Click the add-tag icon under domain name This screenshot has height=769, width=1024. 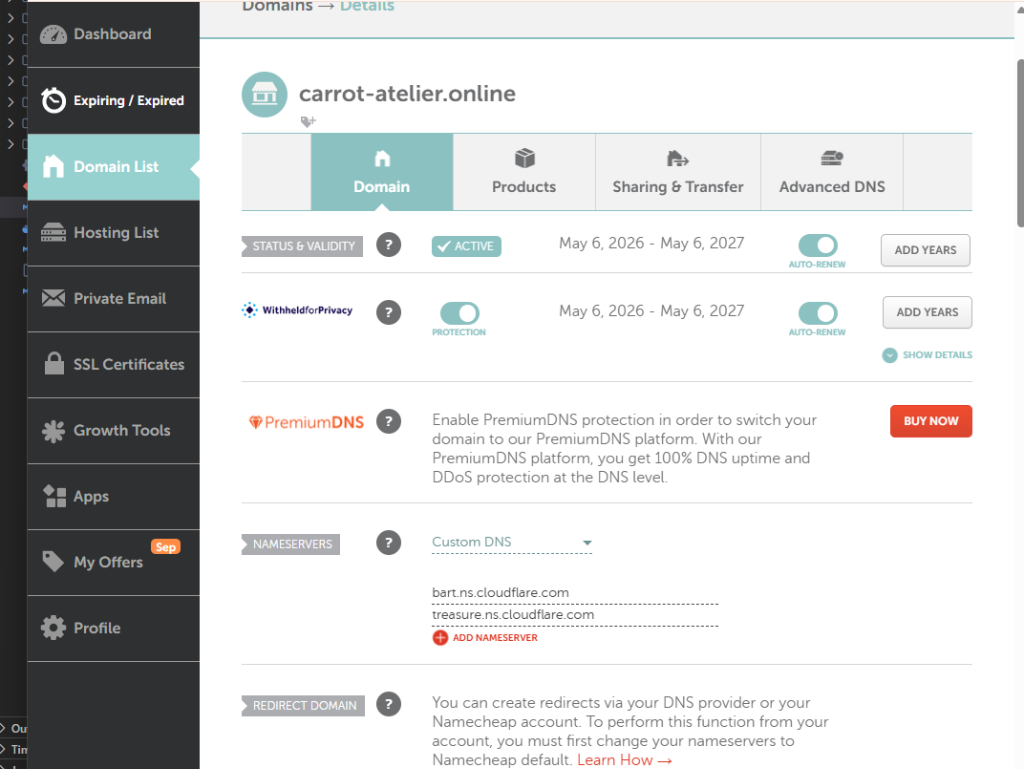(x=308, y=121)
